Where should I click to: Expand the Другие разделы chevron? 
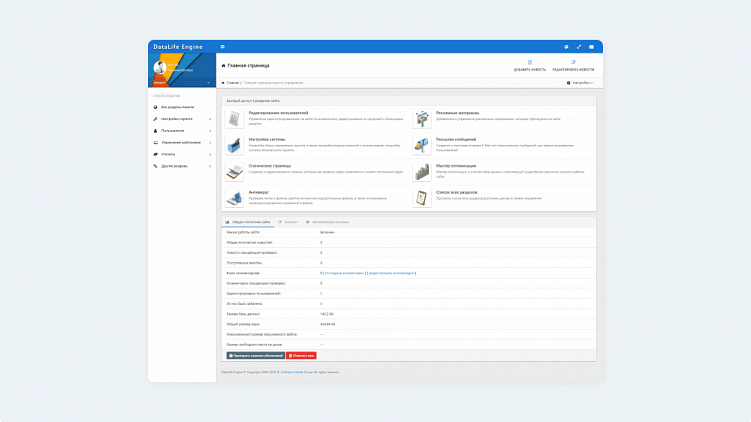click(210, 166)
